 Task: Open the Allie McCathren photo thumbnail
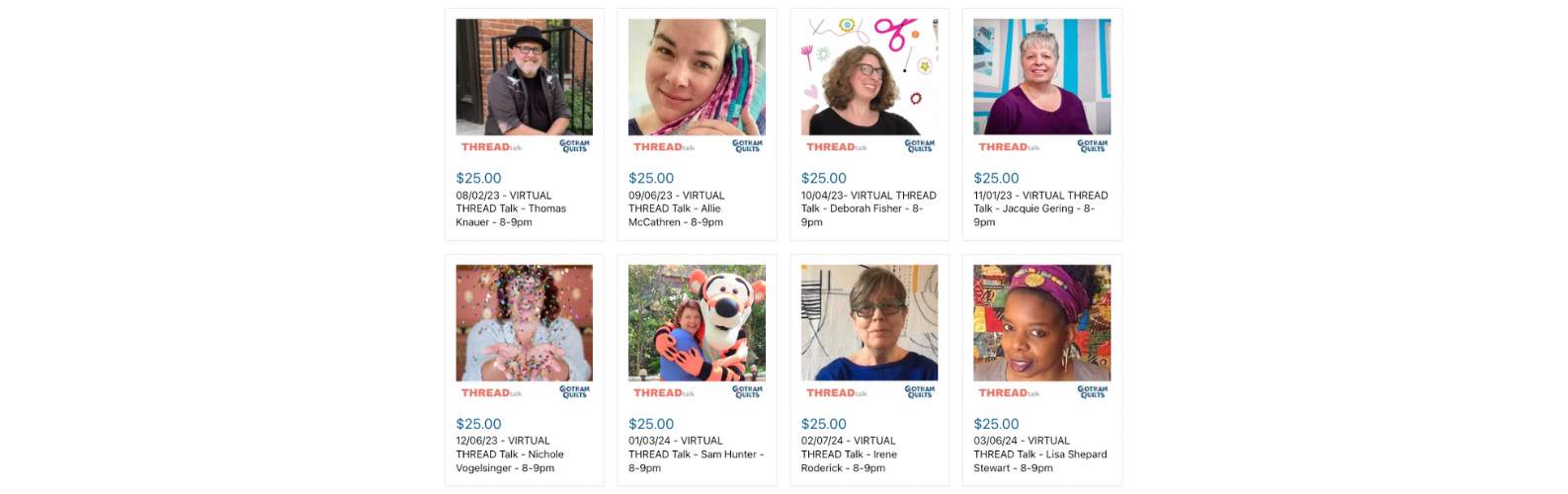click(697, 77)
